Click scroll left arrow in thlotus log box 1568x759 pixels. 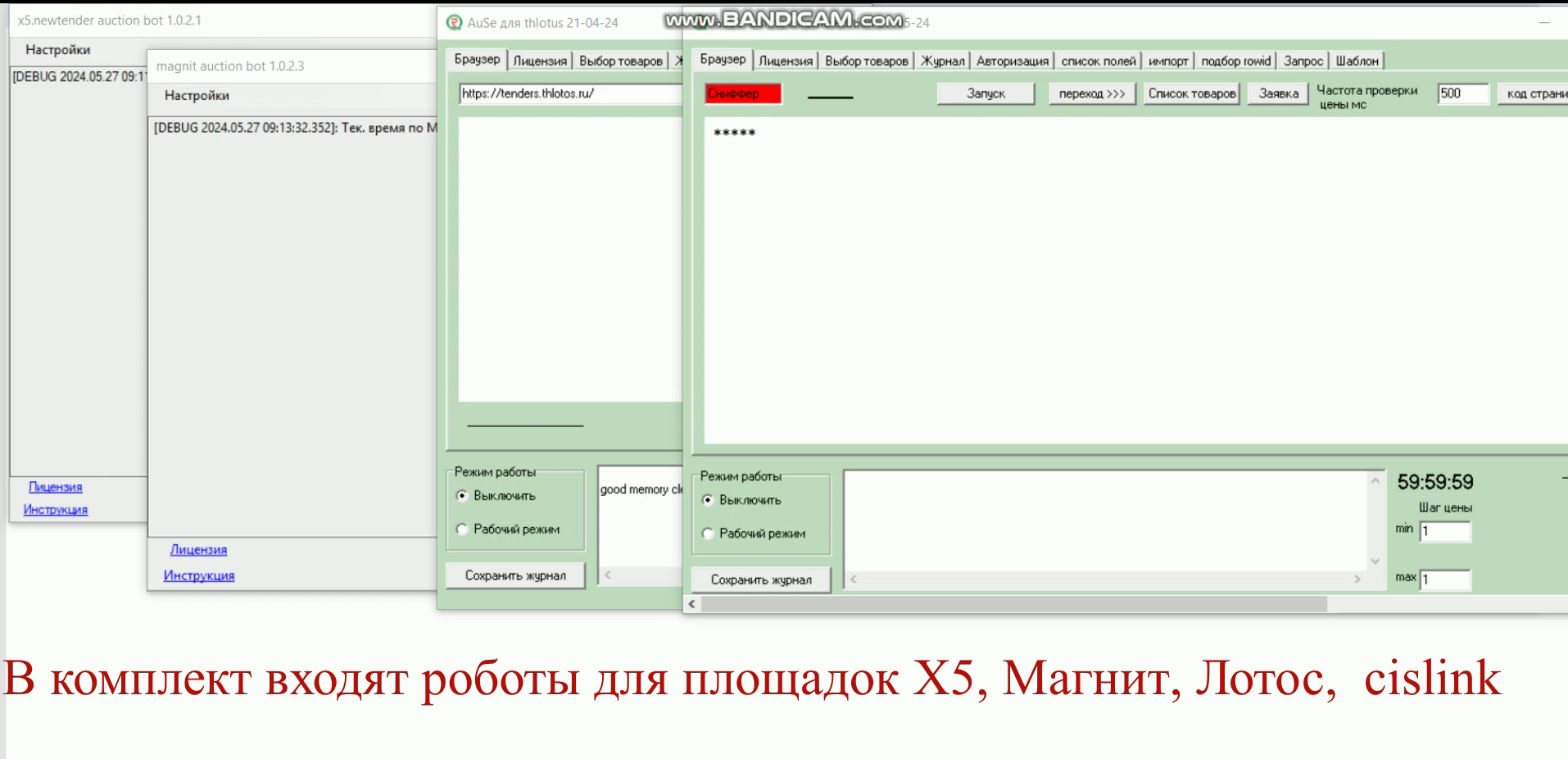click(608, 575)
